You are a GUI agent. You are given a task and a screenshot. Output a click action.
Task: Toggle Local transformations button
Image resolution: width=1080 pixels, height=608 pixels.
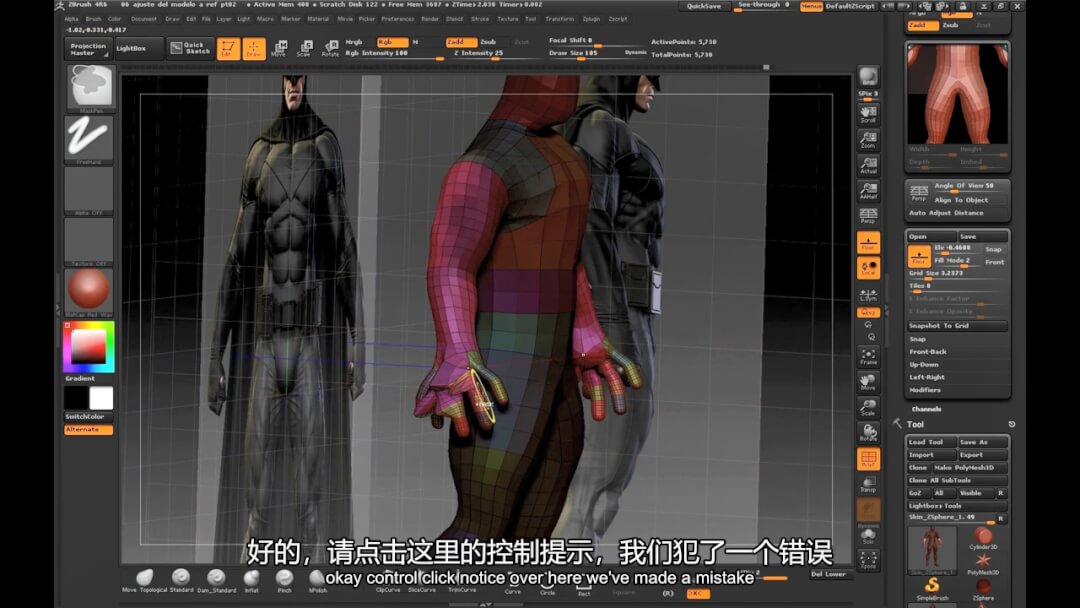[868, 268]
